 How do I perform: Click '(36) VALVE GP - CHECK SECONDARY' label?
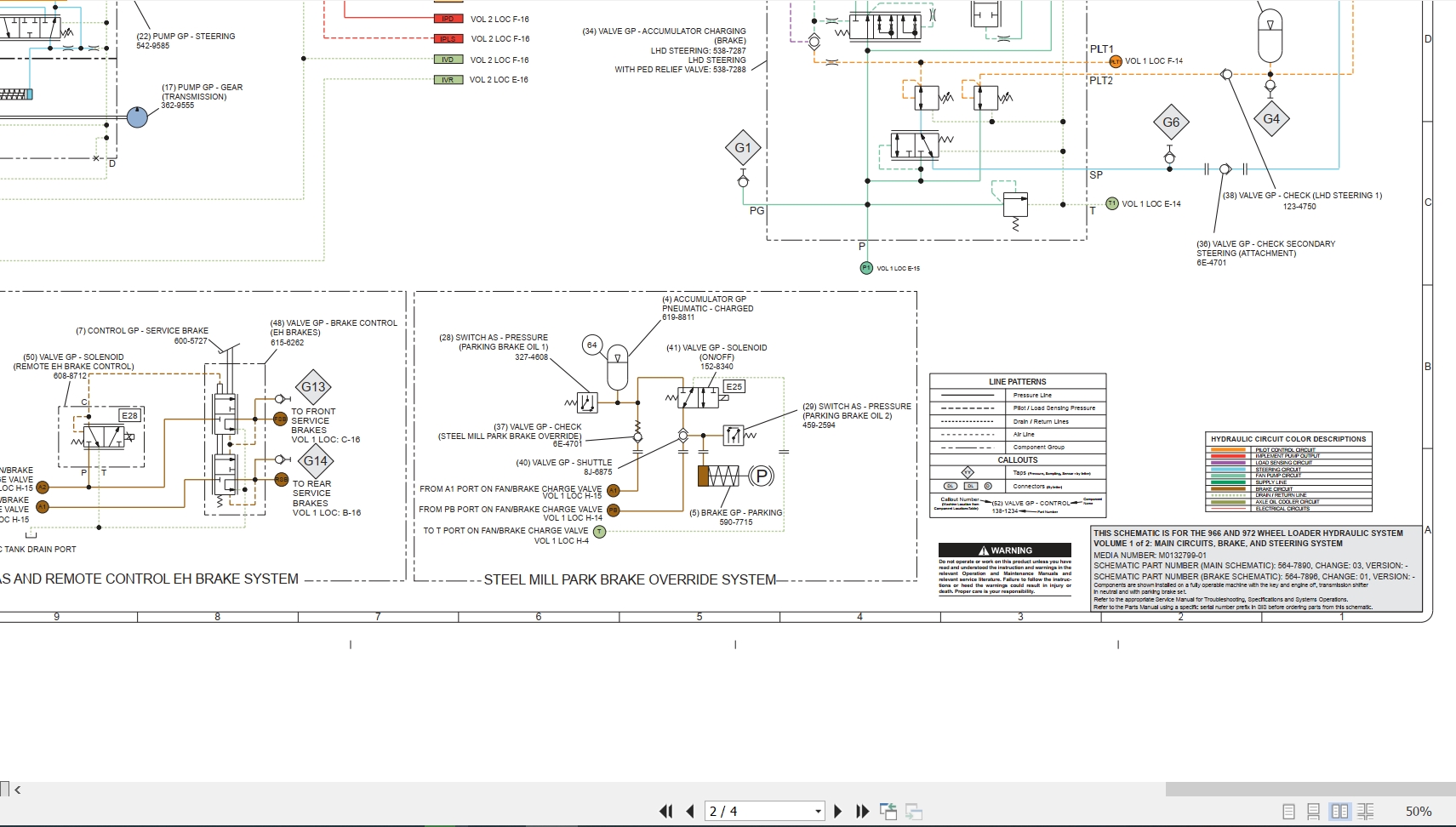click(1265, 244)
